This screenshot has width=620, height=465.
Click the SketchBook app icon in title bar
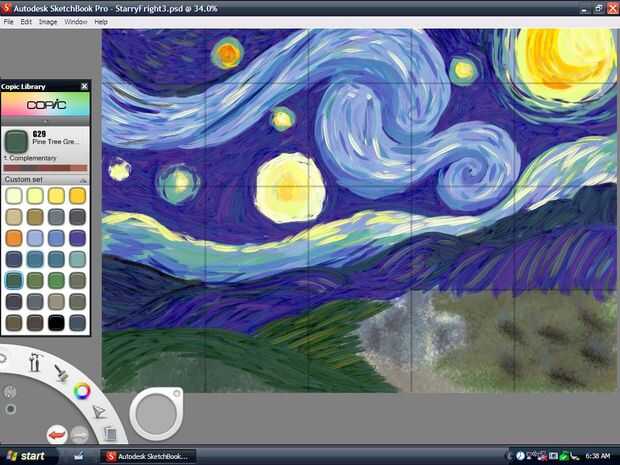[6, 8]
